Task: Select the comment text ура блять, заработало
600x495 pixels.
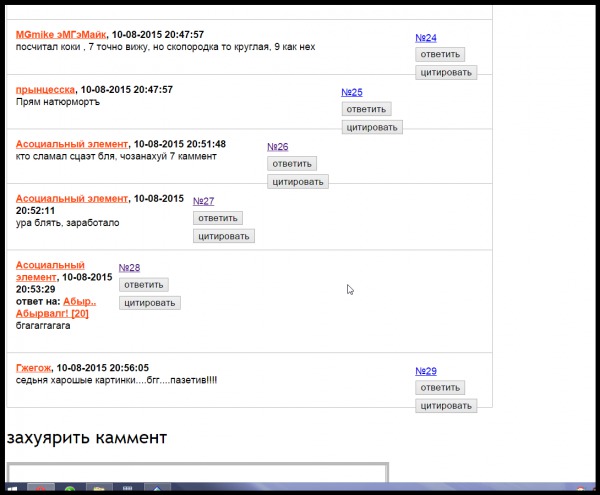Action: coord(67,223)
